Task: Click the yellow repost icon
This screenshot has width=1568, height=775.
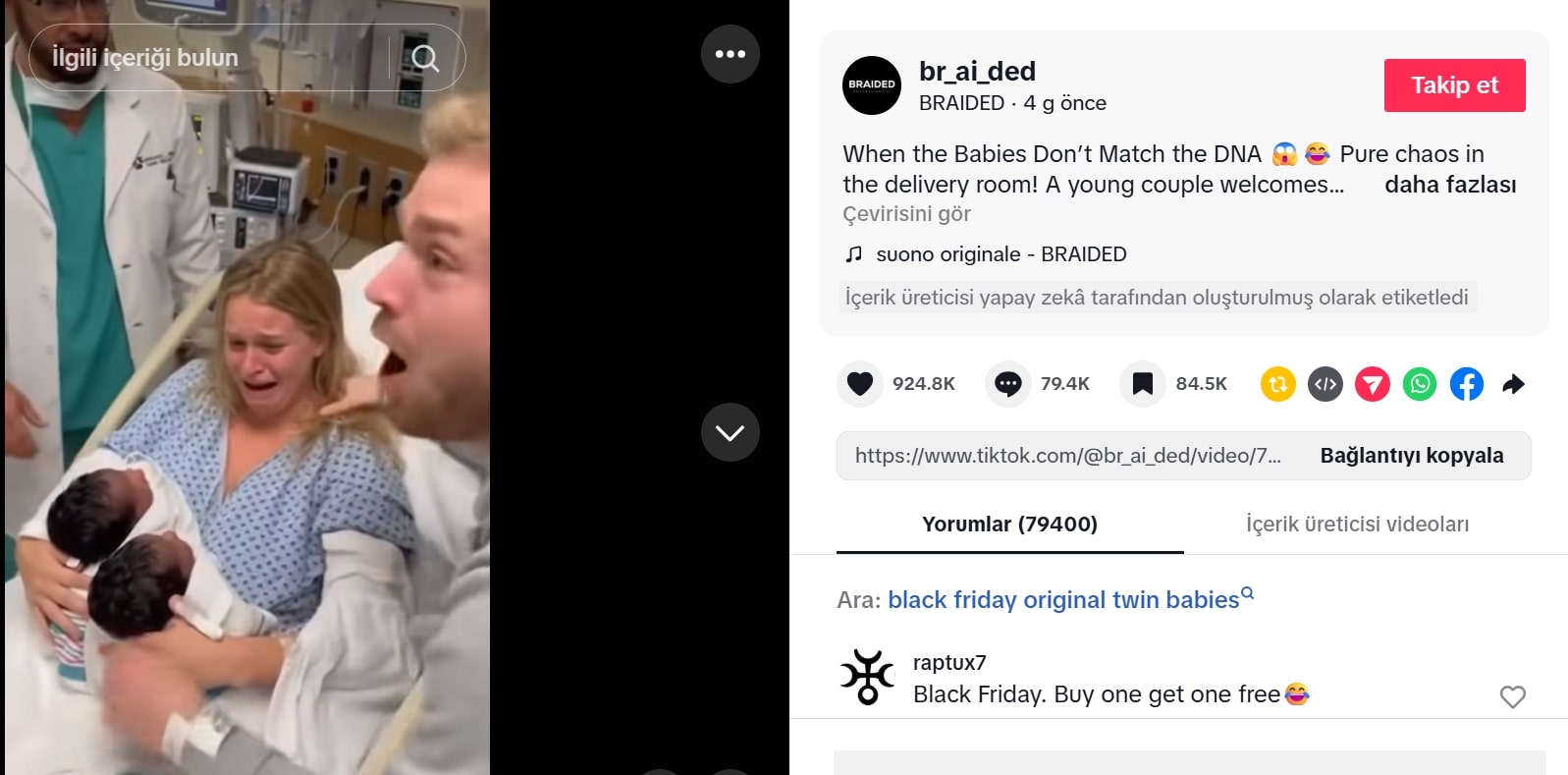Action: pos(1278,384)
